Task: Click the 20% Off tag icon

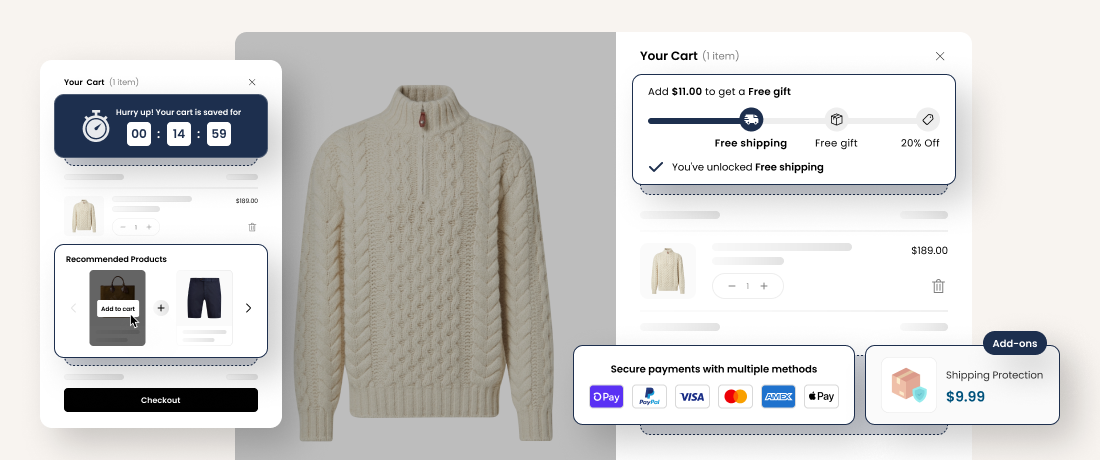Action: coord(927,120)
